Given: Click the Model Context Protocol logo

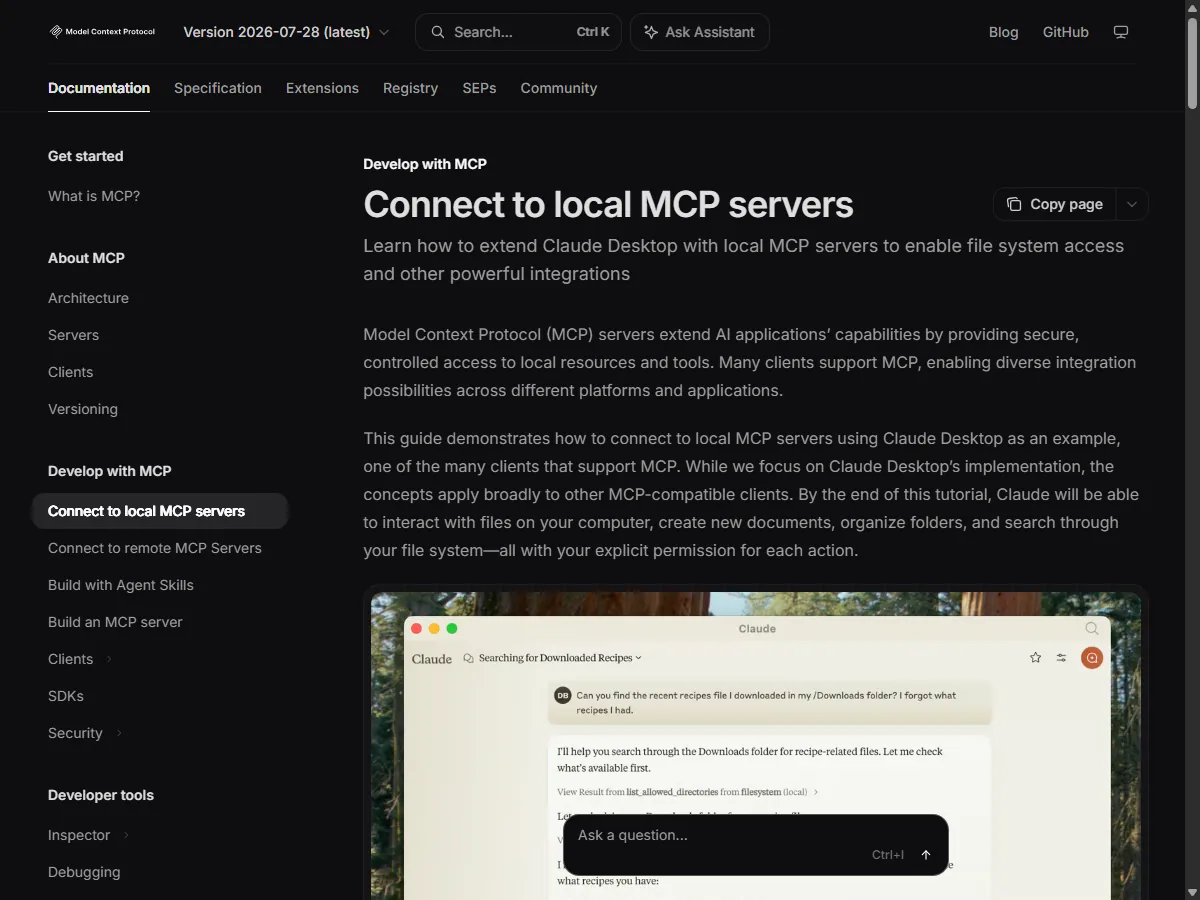Looking at the screenshot, I should (x=102, y=32).
